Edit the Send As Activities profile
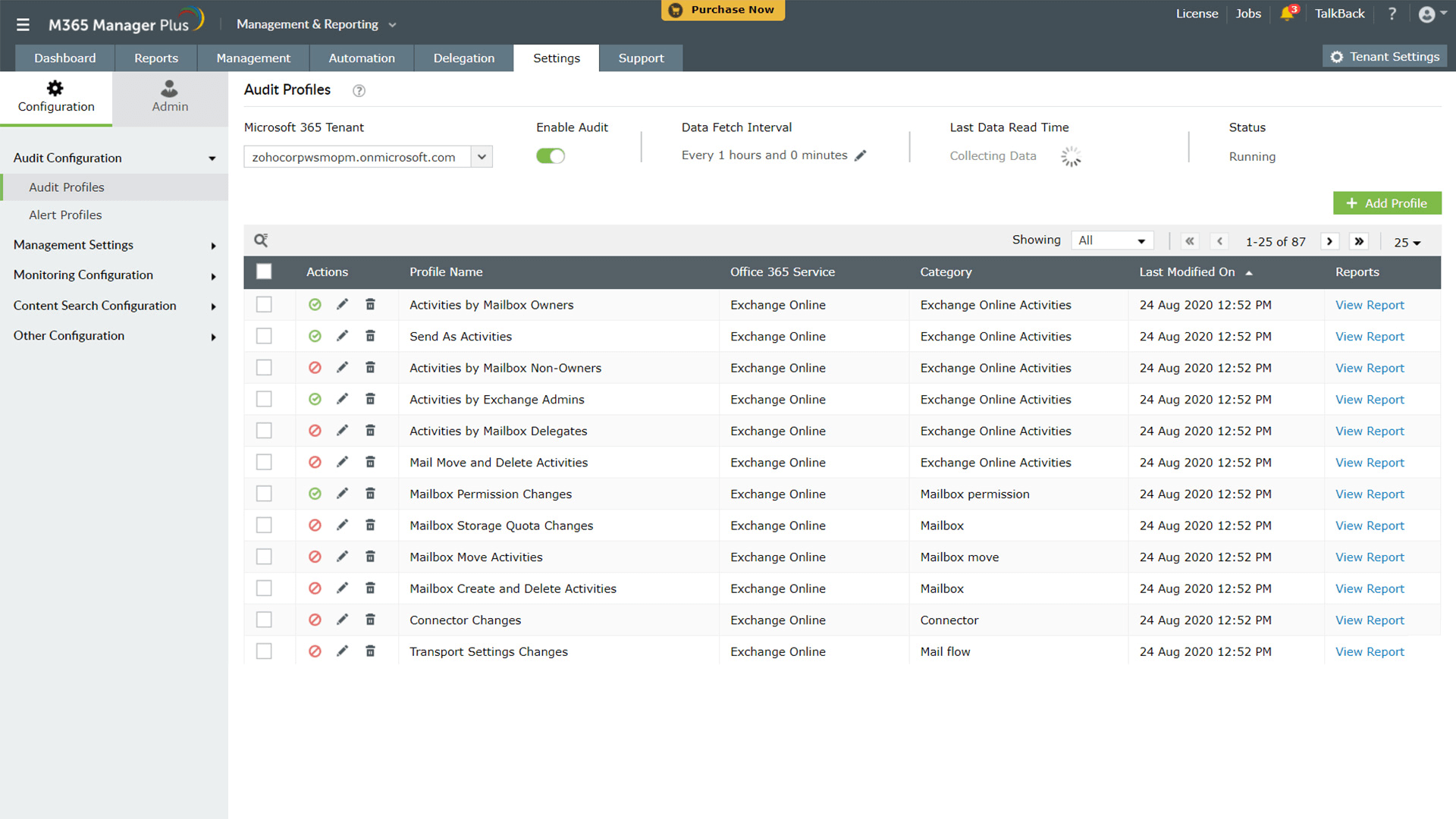This screenshot has height=819, width=1456. [x=343, y=336]
